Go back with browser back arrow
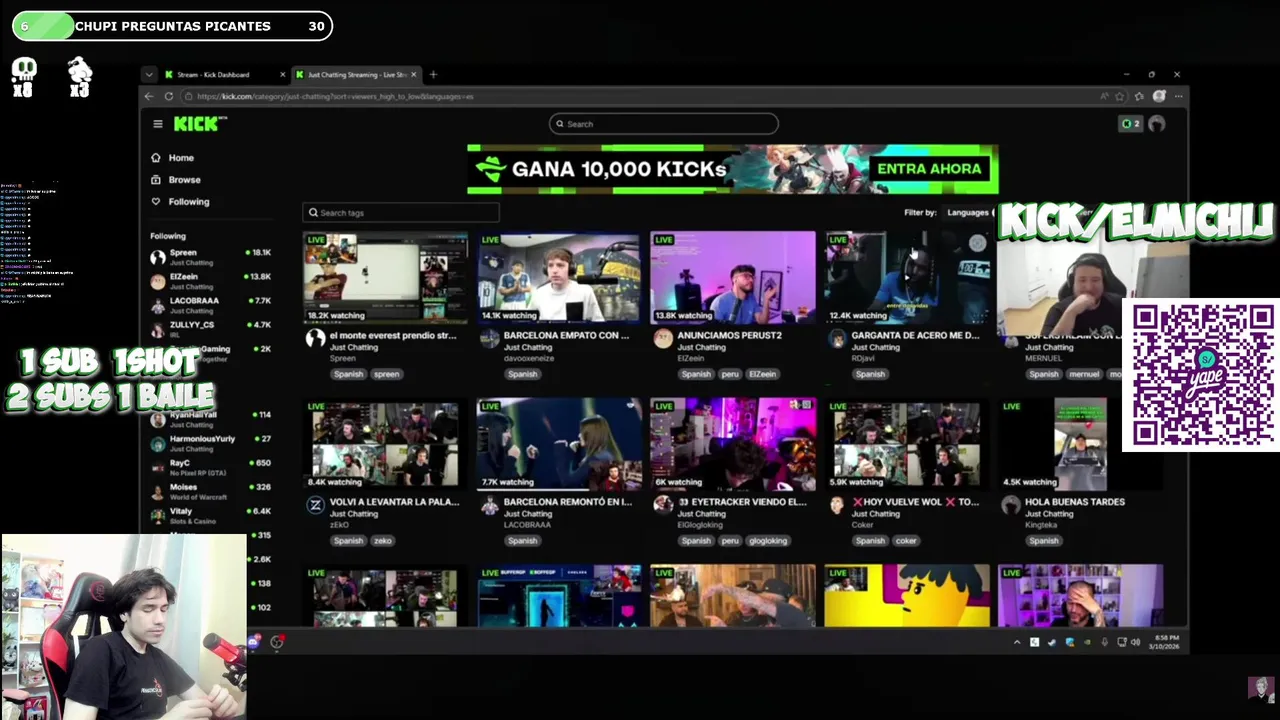 tap(149, 96)
